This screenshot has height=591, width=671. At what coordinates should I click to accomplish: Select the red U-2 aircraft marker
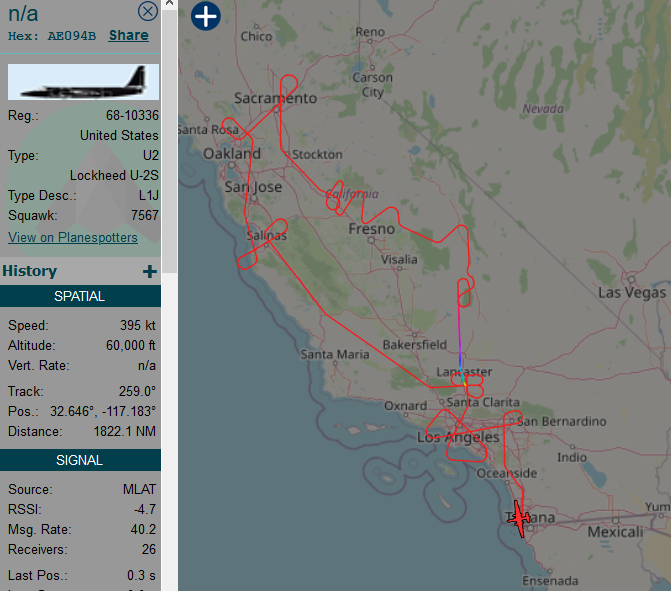click(x=520, y=518)
